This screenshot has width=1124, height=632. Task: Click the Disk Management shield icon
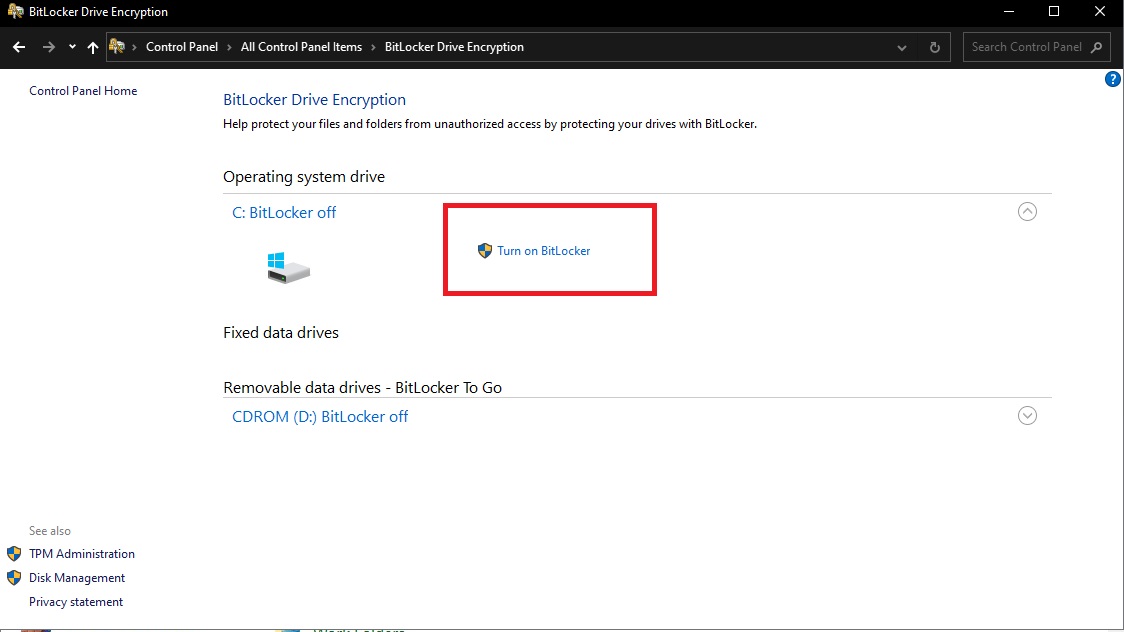coord(14,578)
